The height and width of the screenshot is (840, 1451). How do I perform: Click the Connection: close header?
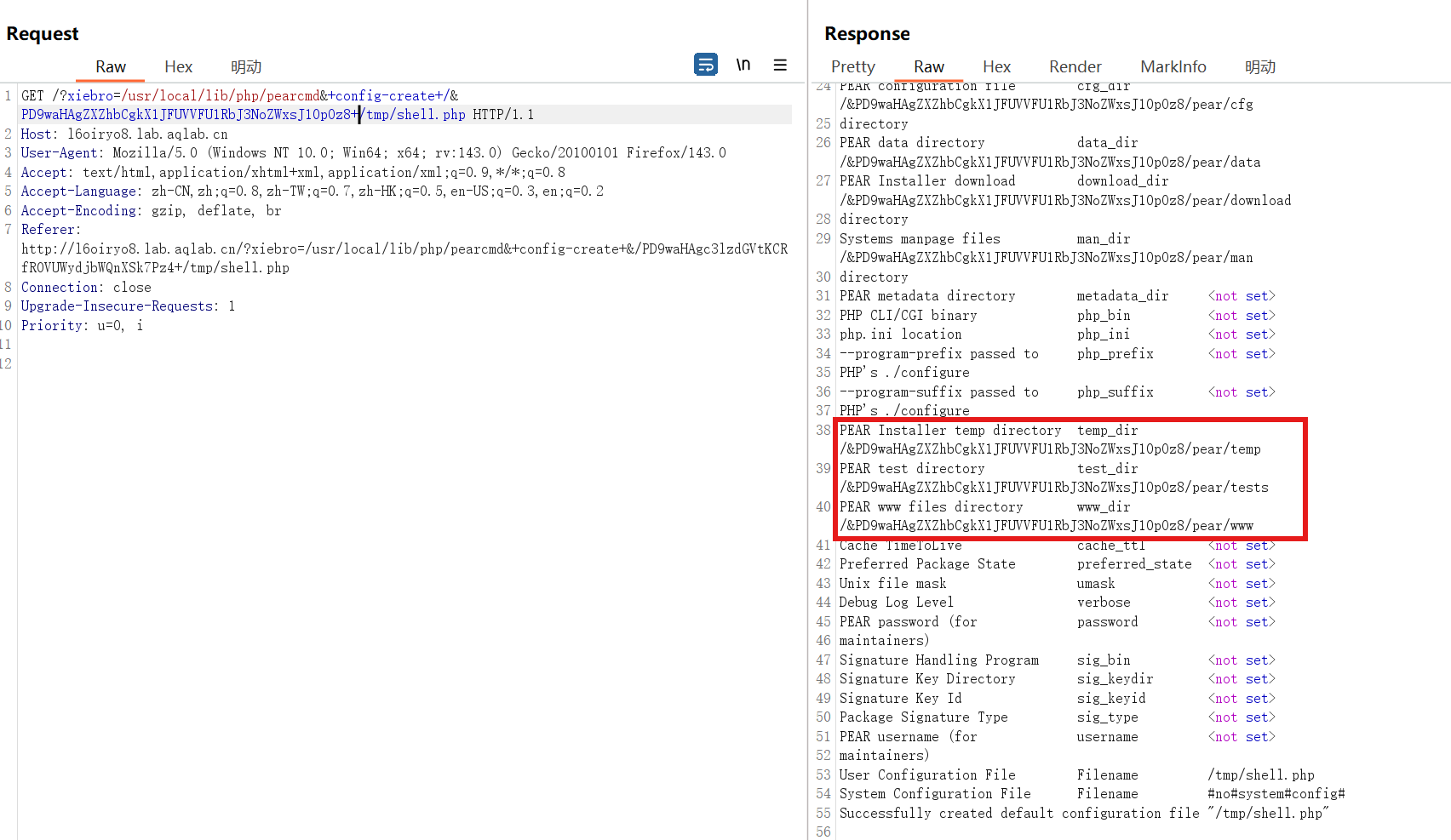(86, 288)
